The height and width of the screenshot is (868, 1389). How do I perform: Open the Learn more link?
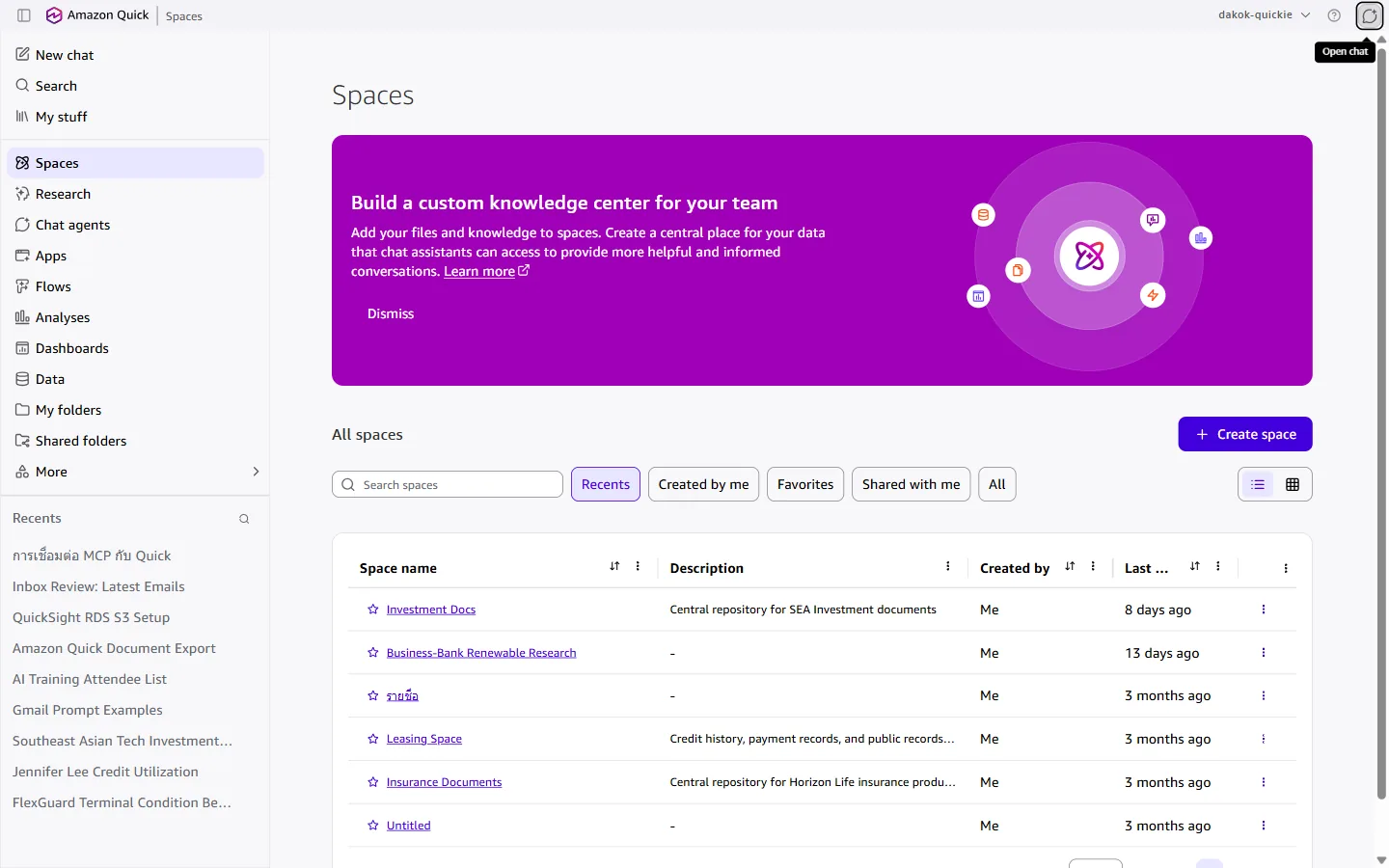pos(486,272)
